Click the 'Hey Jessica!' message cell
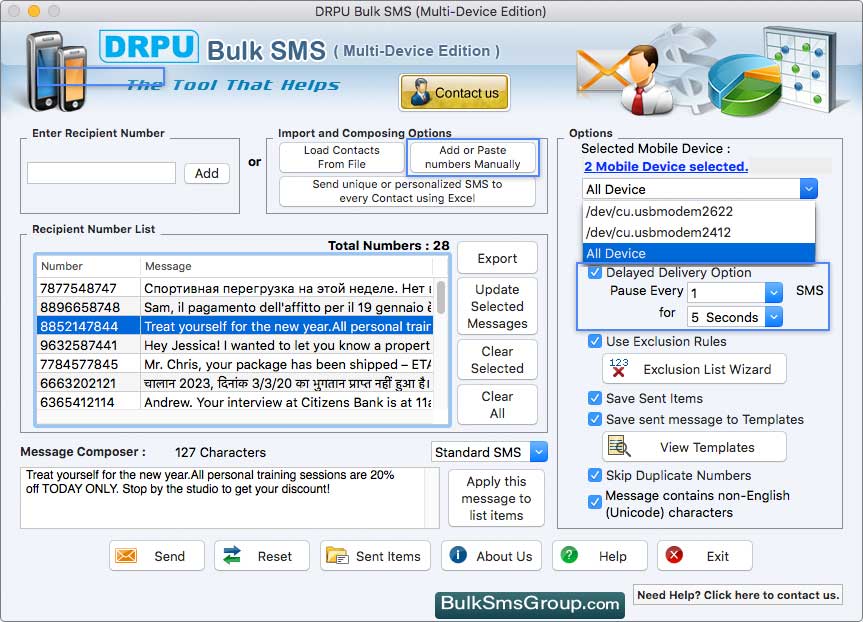Screen dimensions: 863x622 287,345
